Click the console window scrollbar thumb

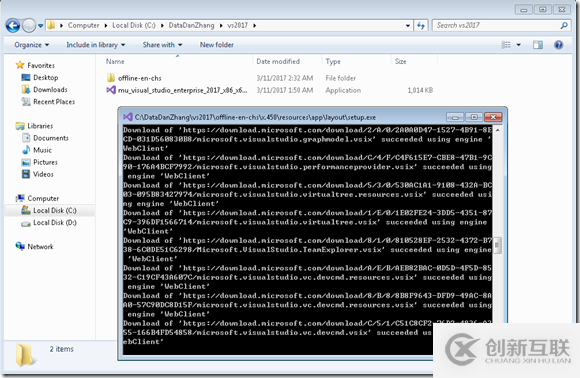click(498, 245)
